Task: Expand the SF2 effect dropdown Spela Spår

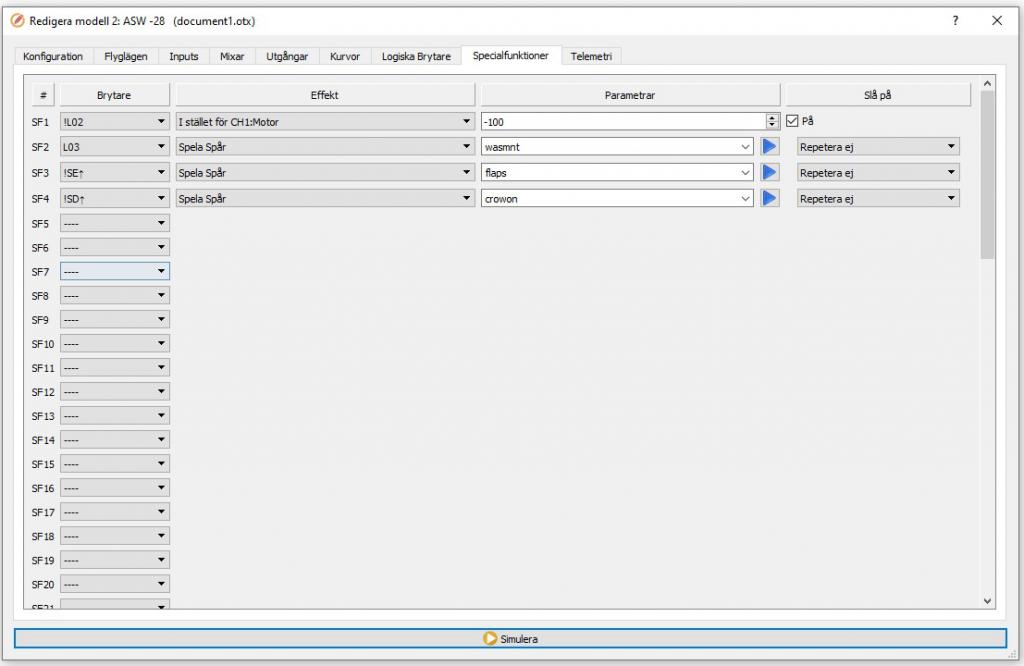Action: point(324,147)
